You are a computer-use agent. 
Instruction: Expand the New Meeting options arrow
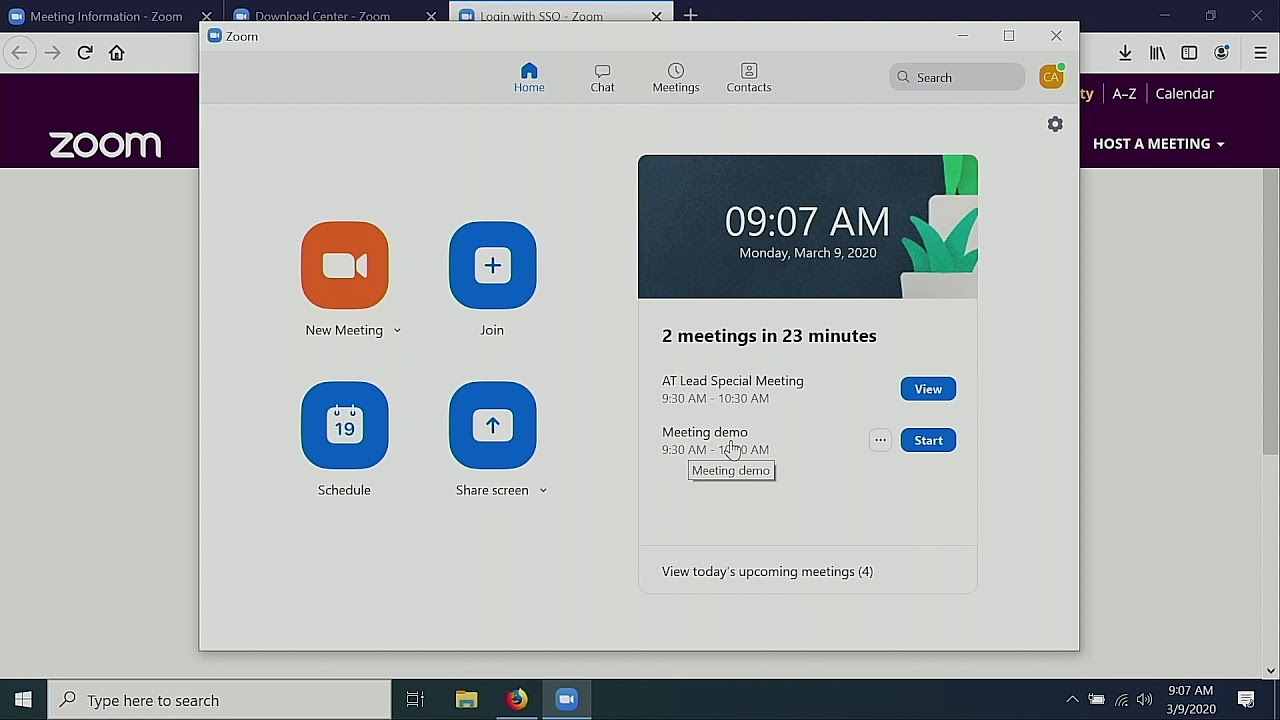[397, 330]
